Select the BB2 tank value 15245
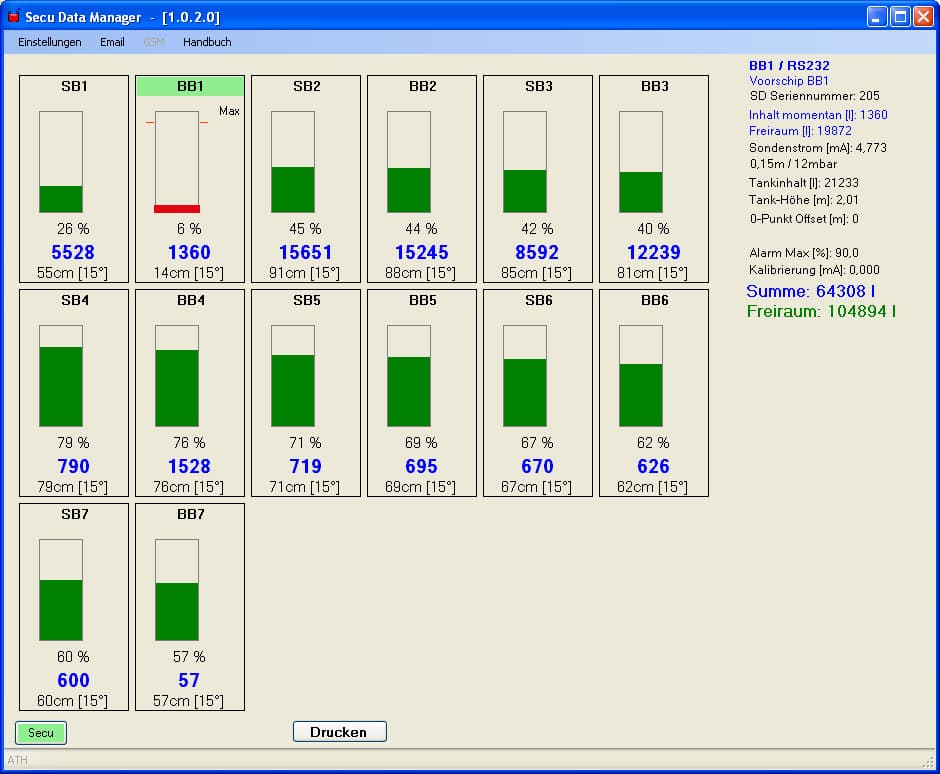Image resolution: width=940 pixels, height=774 pixels. [x=421, y=253]
